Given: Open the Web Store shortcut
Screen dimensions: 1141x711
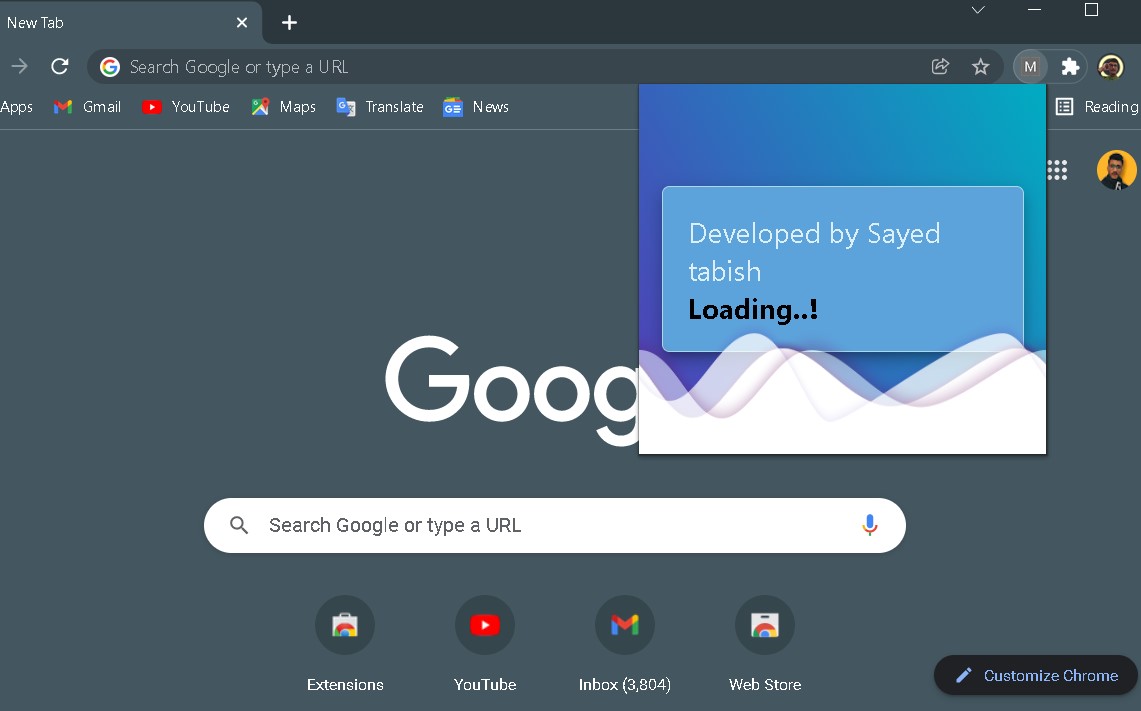Looking at the screenshot, I should point(764,625).
